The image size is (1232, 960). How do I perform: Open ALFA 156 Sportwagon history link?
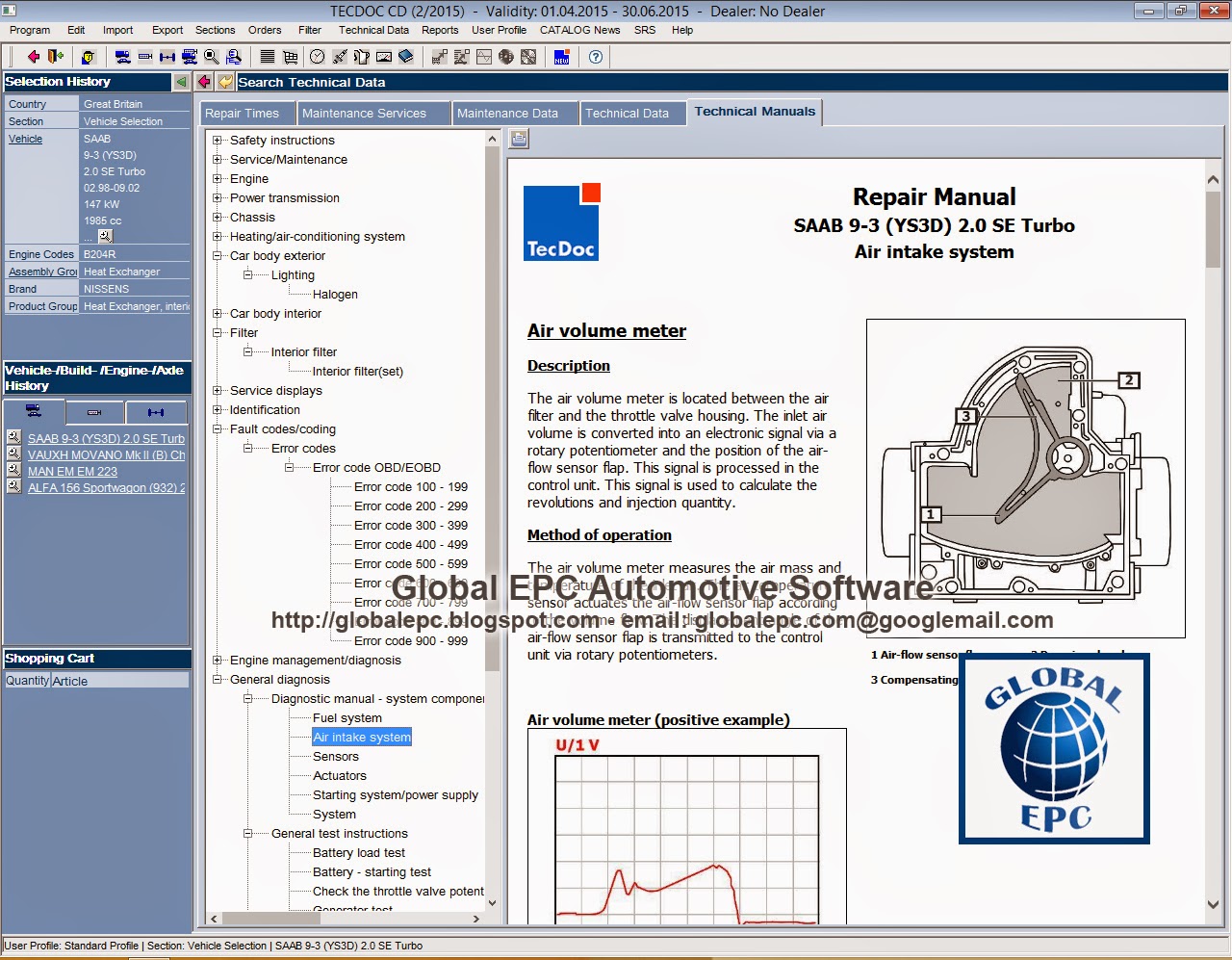pos(106,487)
